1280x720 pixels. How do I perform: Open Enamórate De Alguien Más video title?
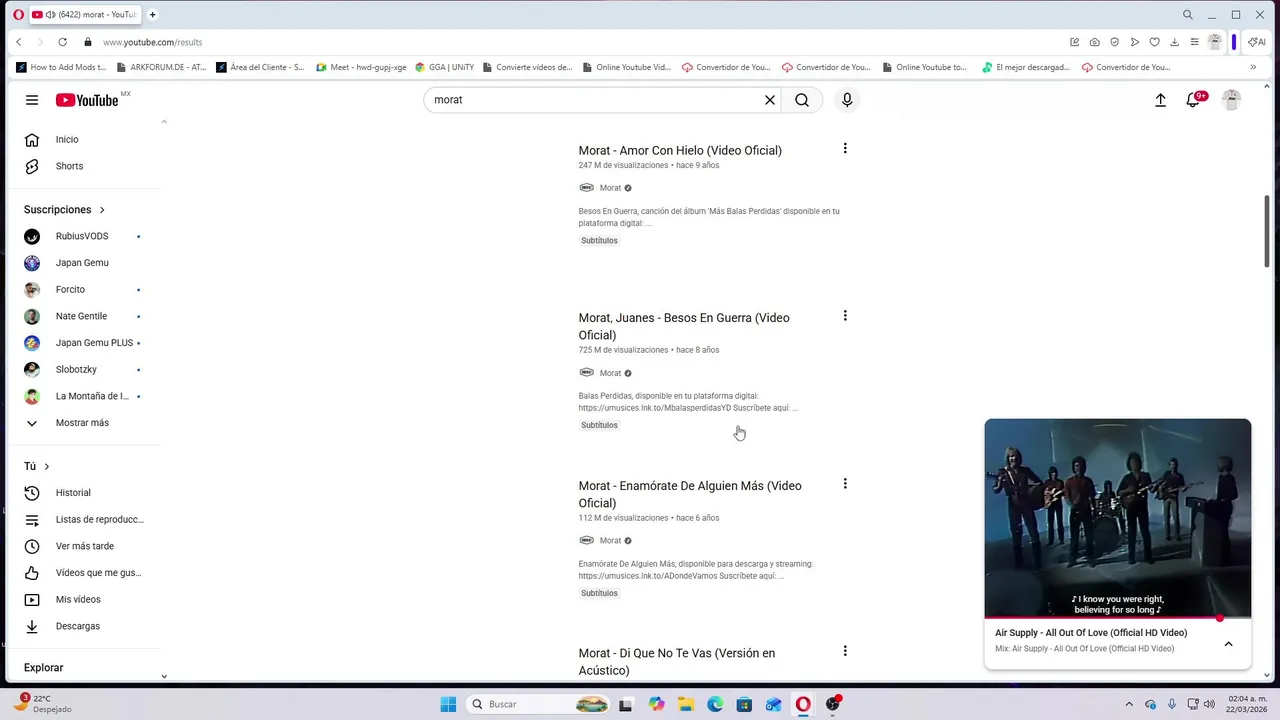690,494
